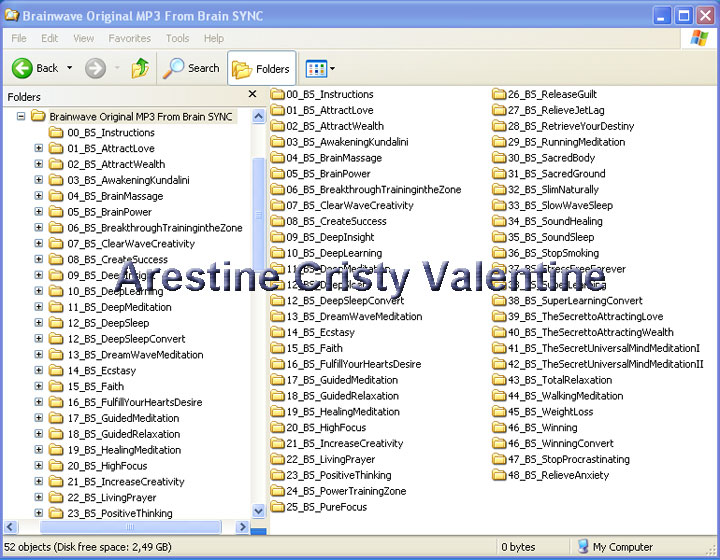Expand 04_BS_BrainMassage tree node
Viewport: 720px width, 560px height.
39,196
